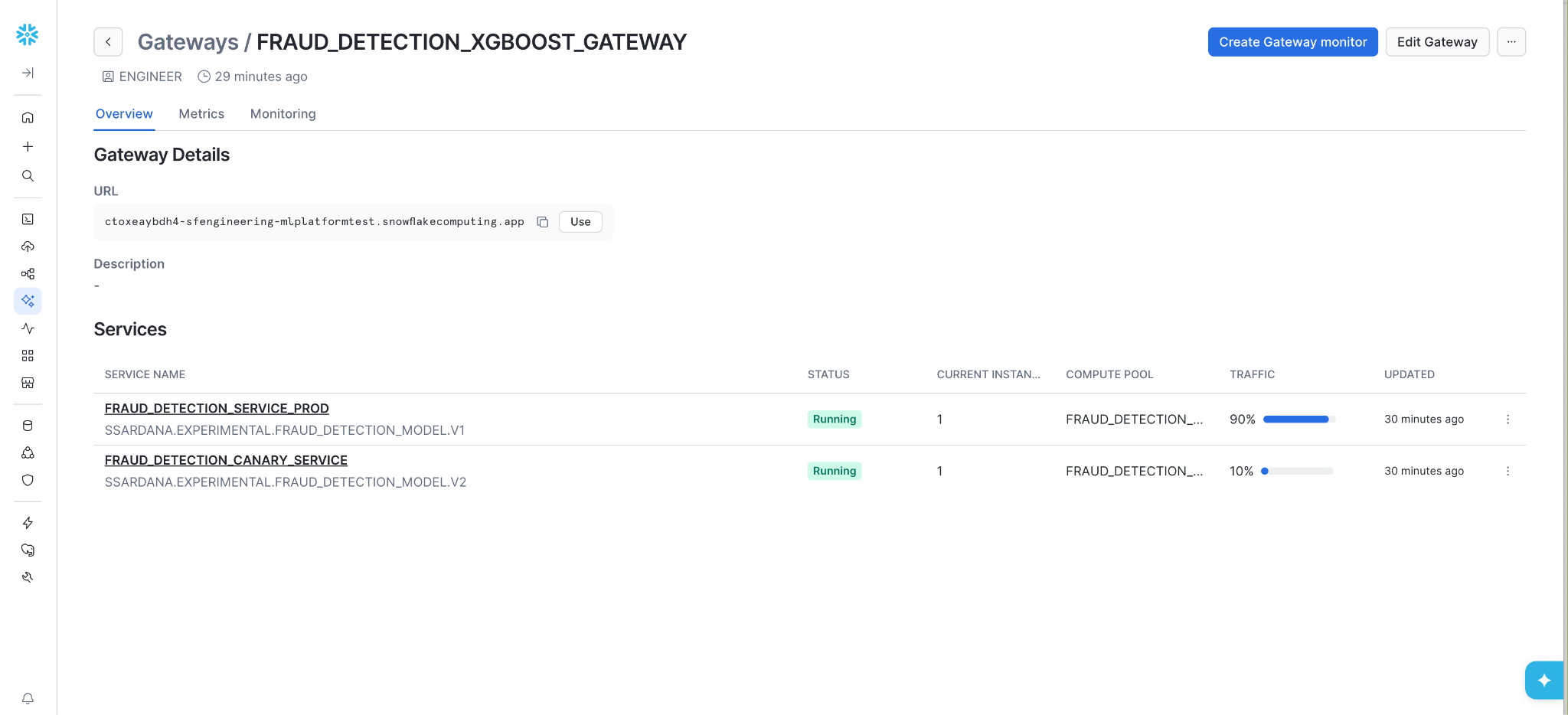Image resolution: width=1568 pixels, height=715 pixels.
Task: Click the COMPUTE POOL column header
Action: click(x=1109, y=374)
